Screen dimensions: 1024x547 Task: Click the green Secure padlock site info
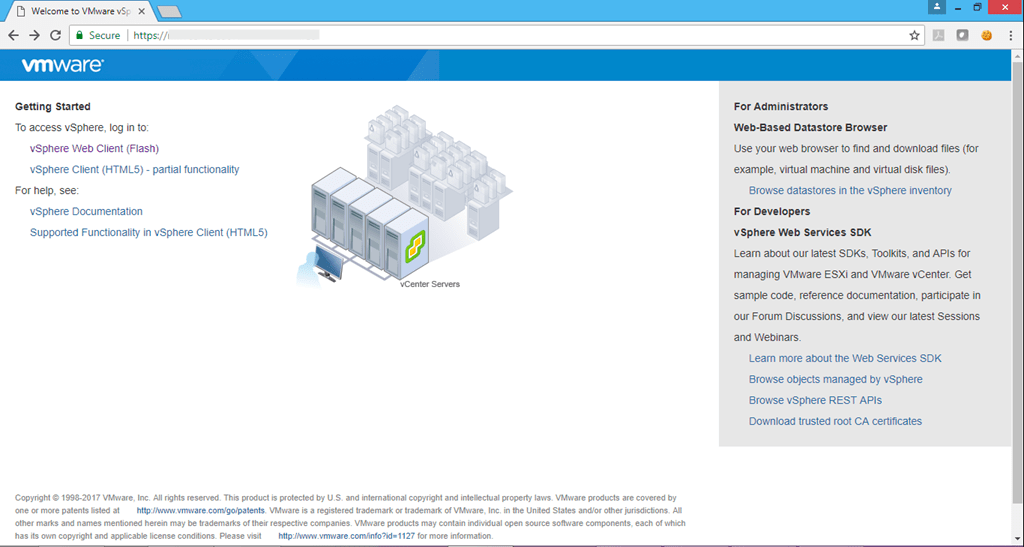click(x=97, y=35)
